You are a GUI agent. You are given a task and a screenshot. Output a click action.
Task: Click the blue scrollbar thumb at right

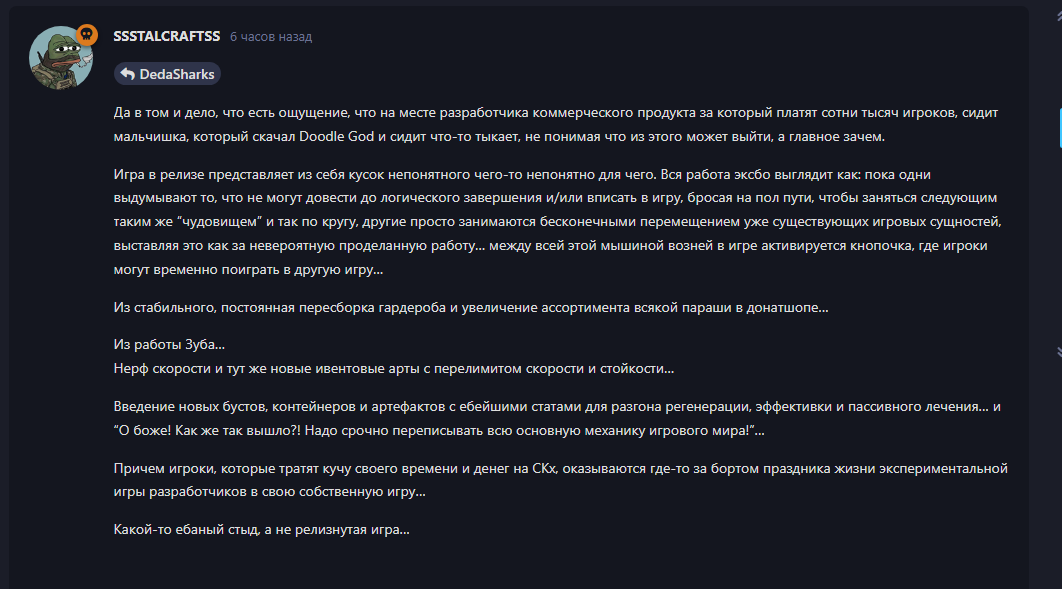point(1059,127)
